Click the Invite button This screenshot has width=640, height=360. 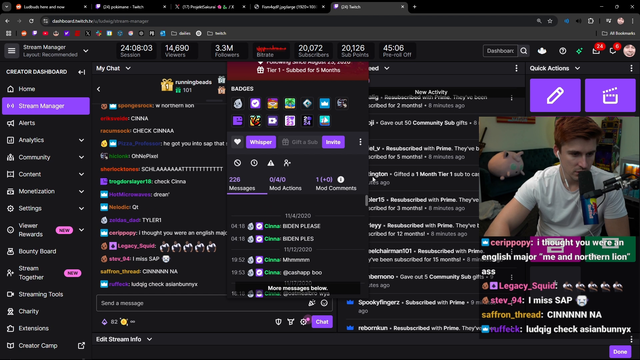point(333,142)
